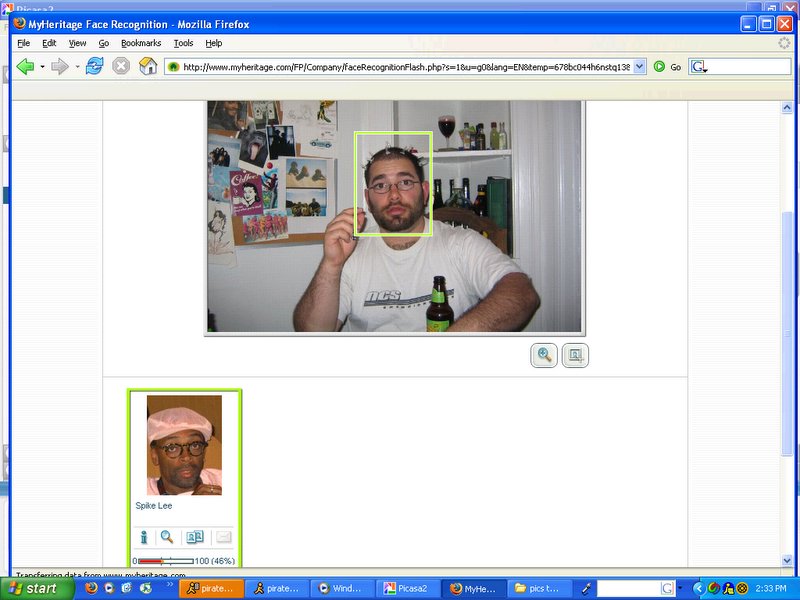Go to the Firefox Home page icon
The image size is (800, 600).
[148, 66]
